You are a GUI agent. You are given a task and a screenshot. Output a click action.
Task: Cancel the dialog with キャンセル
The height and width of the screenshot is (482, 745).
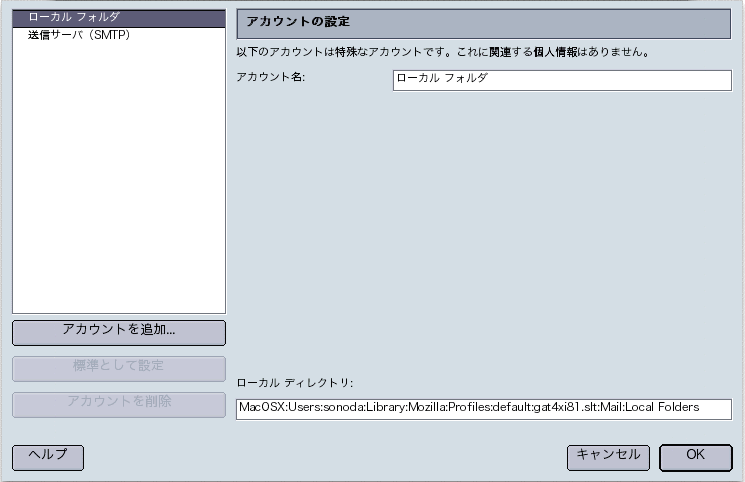point(609,457)
